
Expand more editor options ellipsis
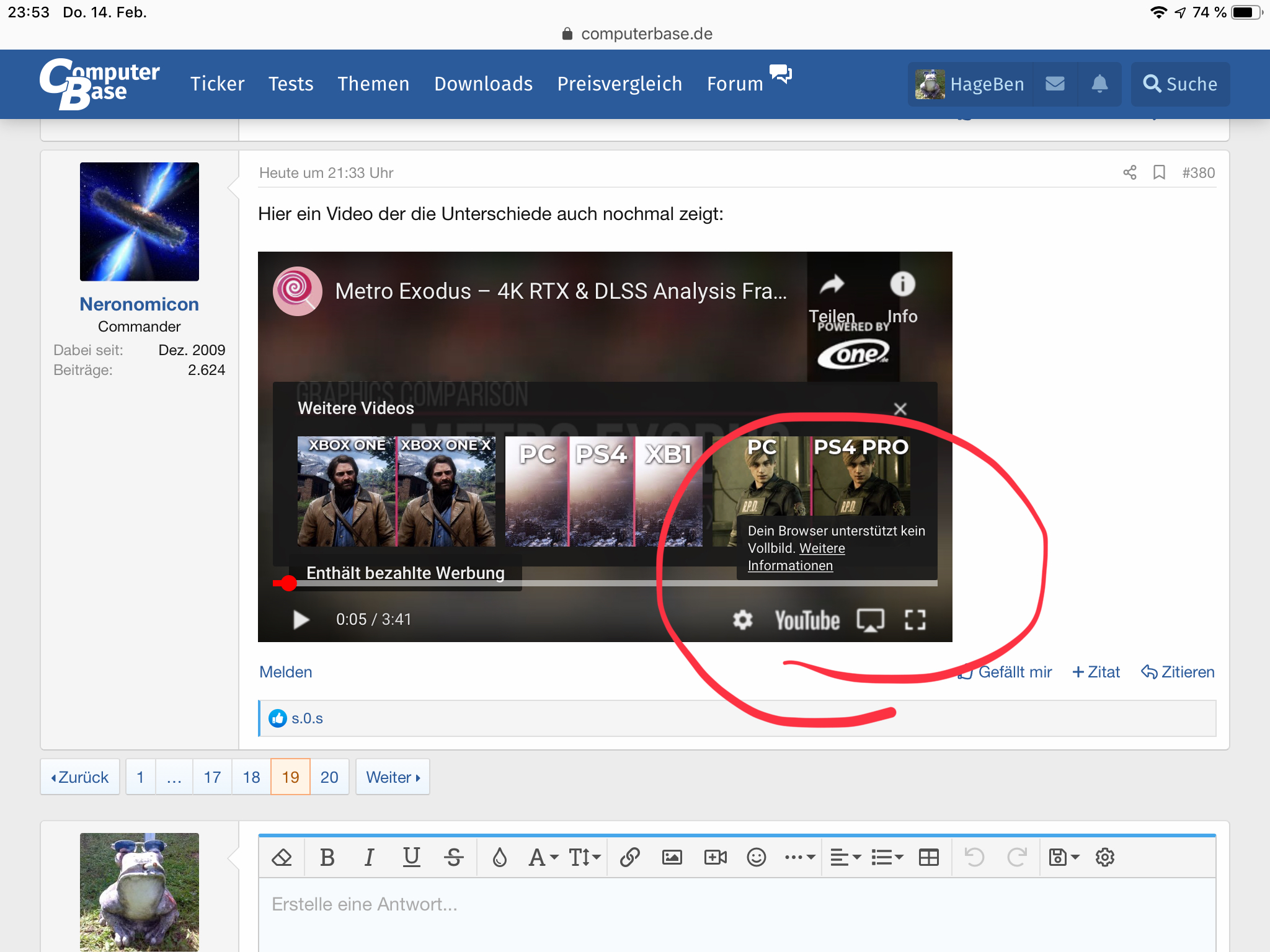pos(799,857)
